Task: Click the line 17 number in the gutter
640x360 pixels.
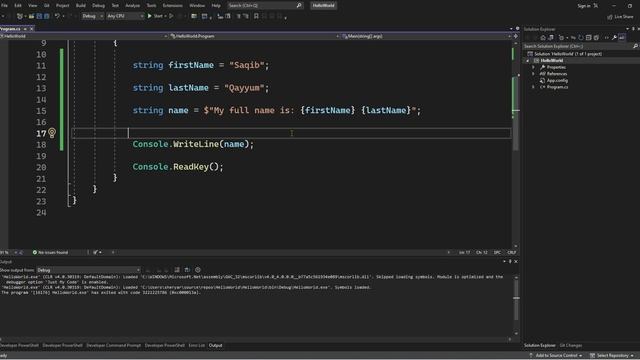Action: tap(41, 133)
